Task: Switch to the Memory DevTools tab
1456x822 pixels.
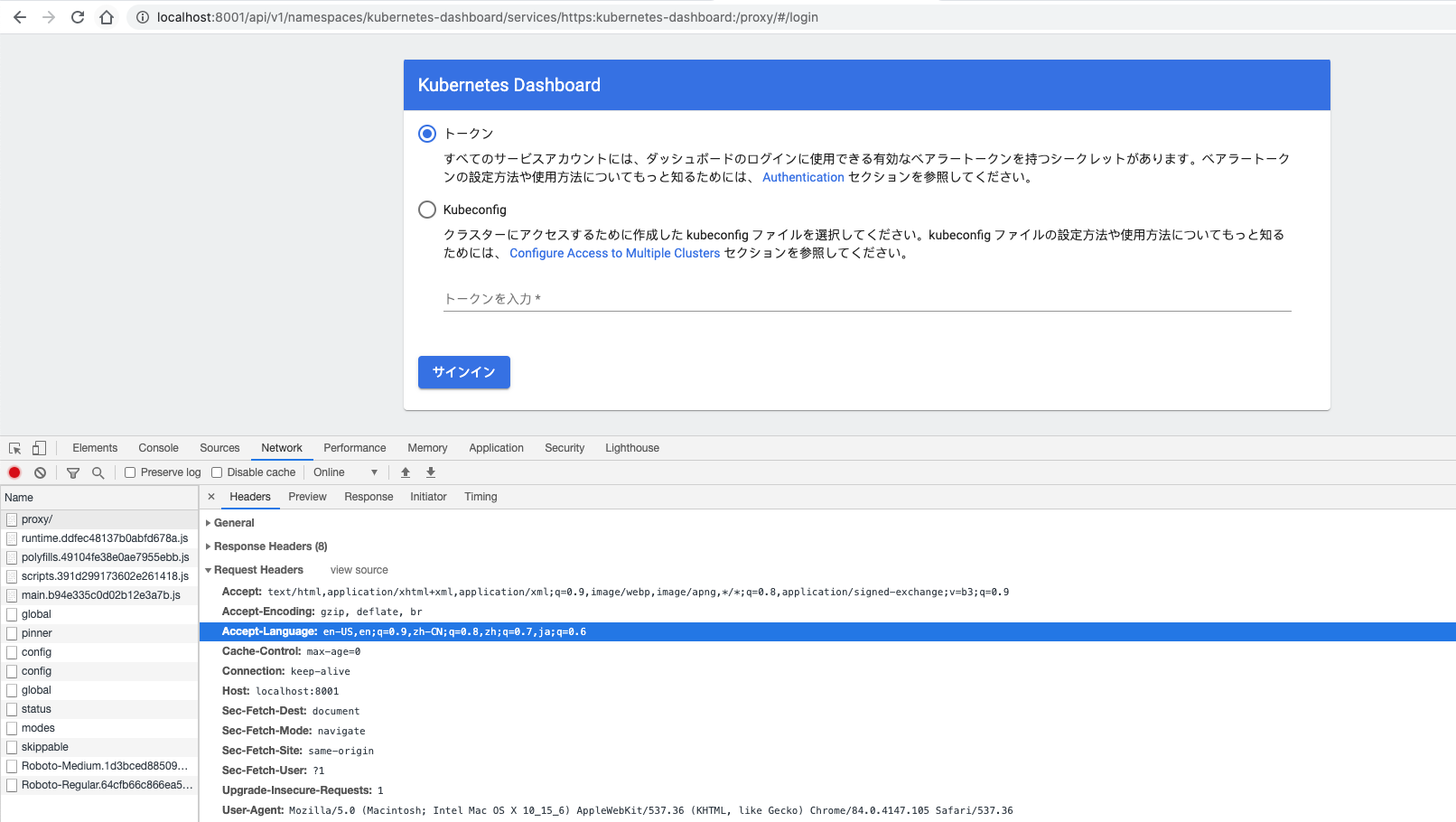Action: tap(427, 448)
